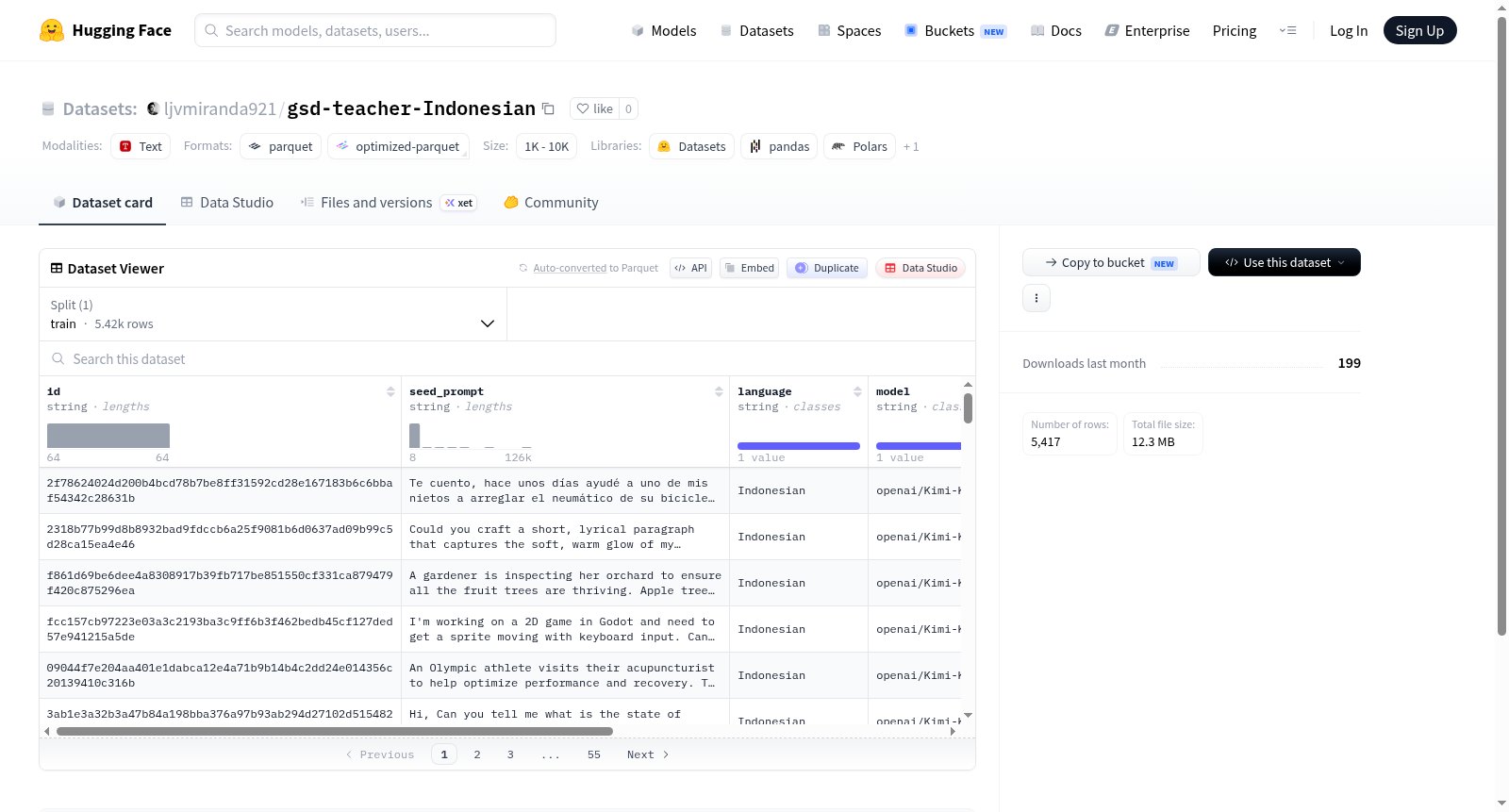Open Spaces in the top navigation
The height and width of the screenshot is (812, 1509).
pyautogui.click(x=850, y=30)
